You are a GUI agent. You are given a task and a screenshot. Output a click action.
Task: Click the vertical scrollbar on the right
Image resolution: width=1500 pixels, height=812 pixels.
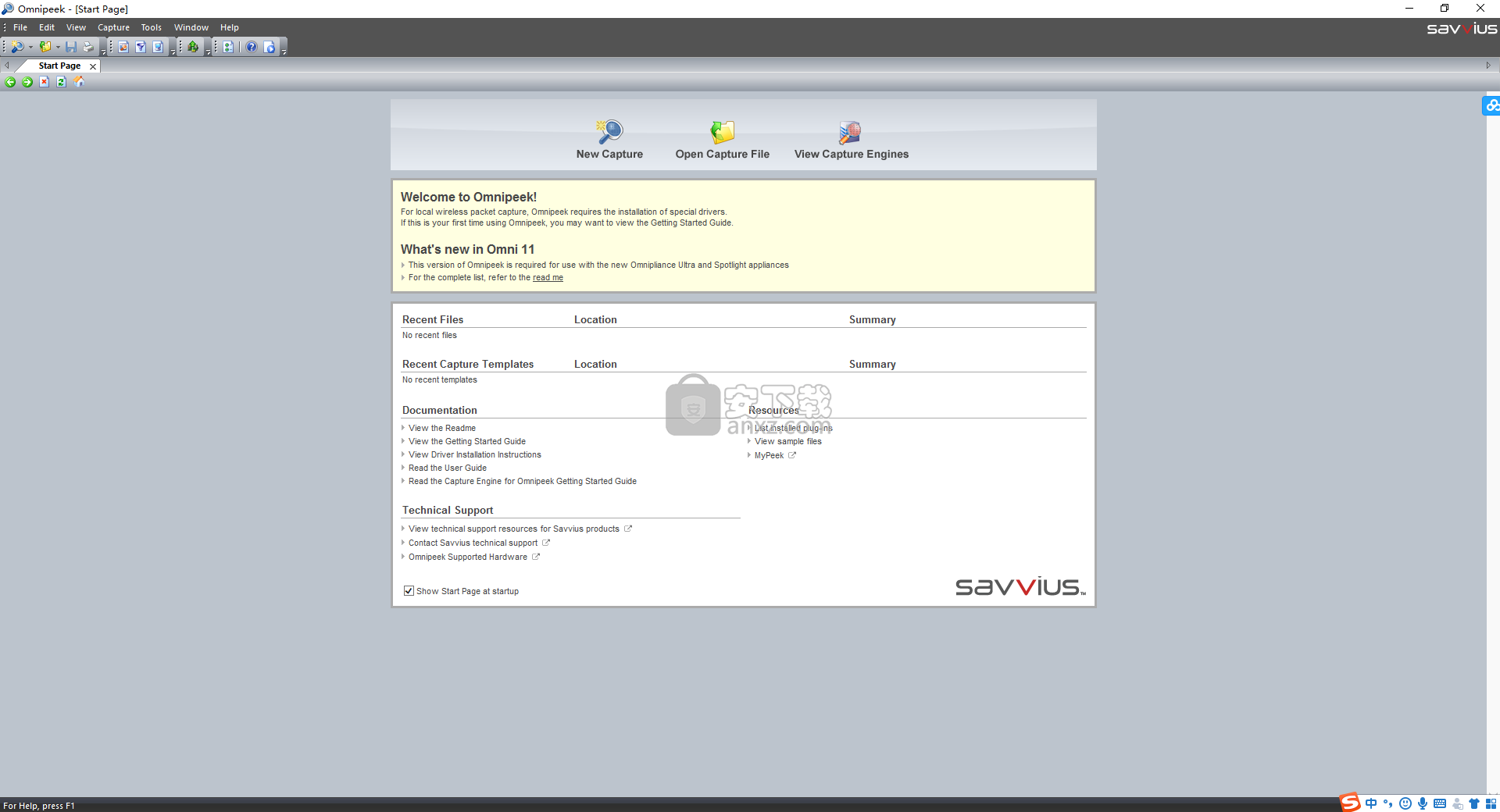1493,443
